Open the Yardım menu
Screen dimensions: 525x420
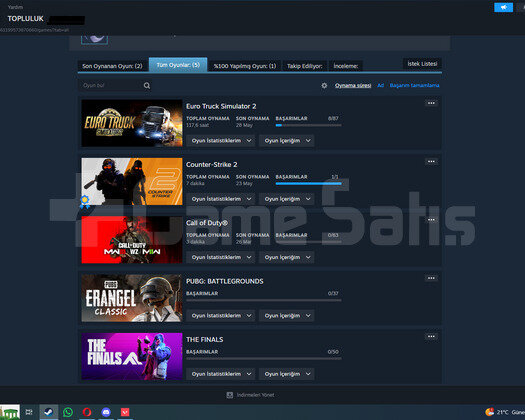pyautogui.click(x=15, y=7)
